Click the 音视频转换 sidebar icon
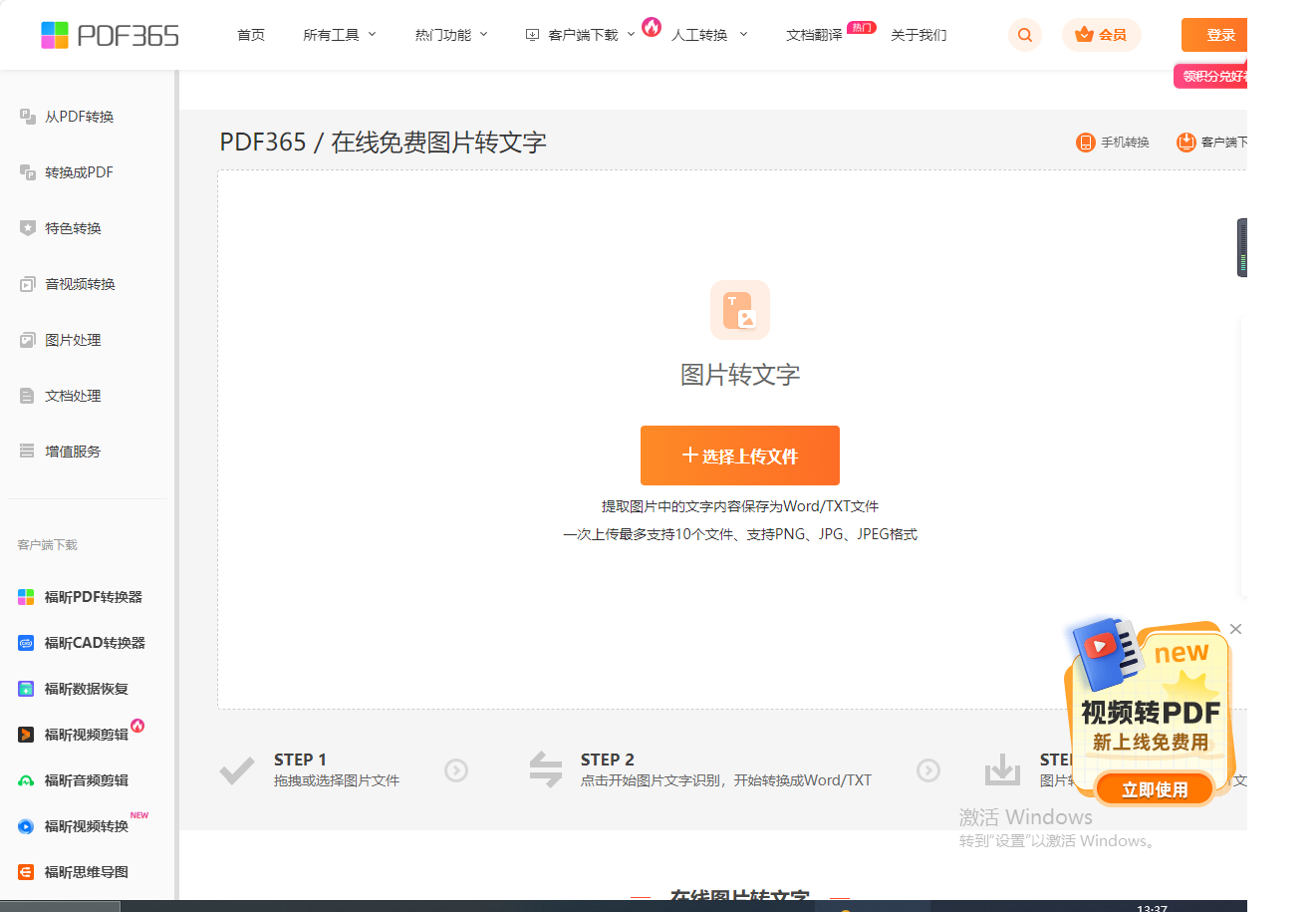The height and width of the screenshot is (912, 1316). (x=28, y=284)
